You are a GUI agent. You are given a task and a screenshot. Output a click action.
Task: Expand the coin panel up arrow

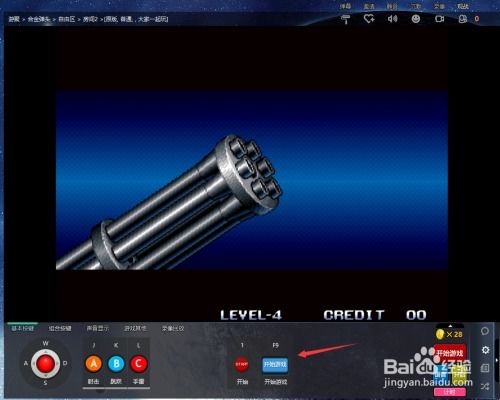tap(450, 326)
